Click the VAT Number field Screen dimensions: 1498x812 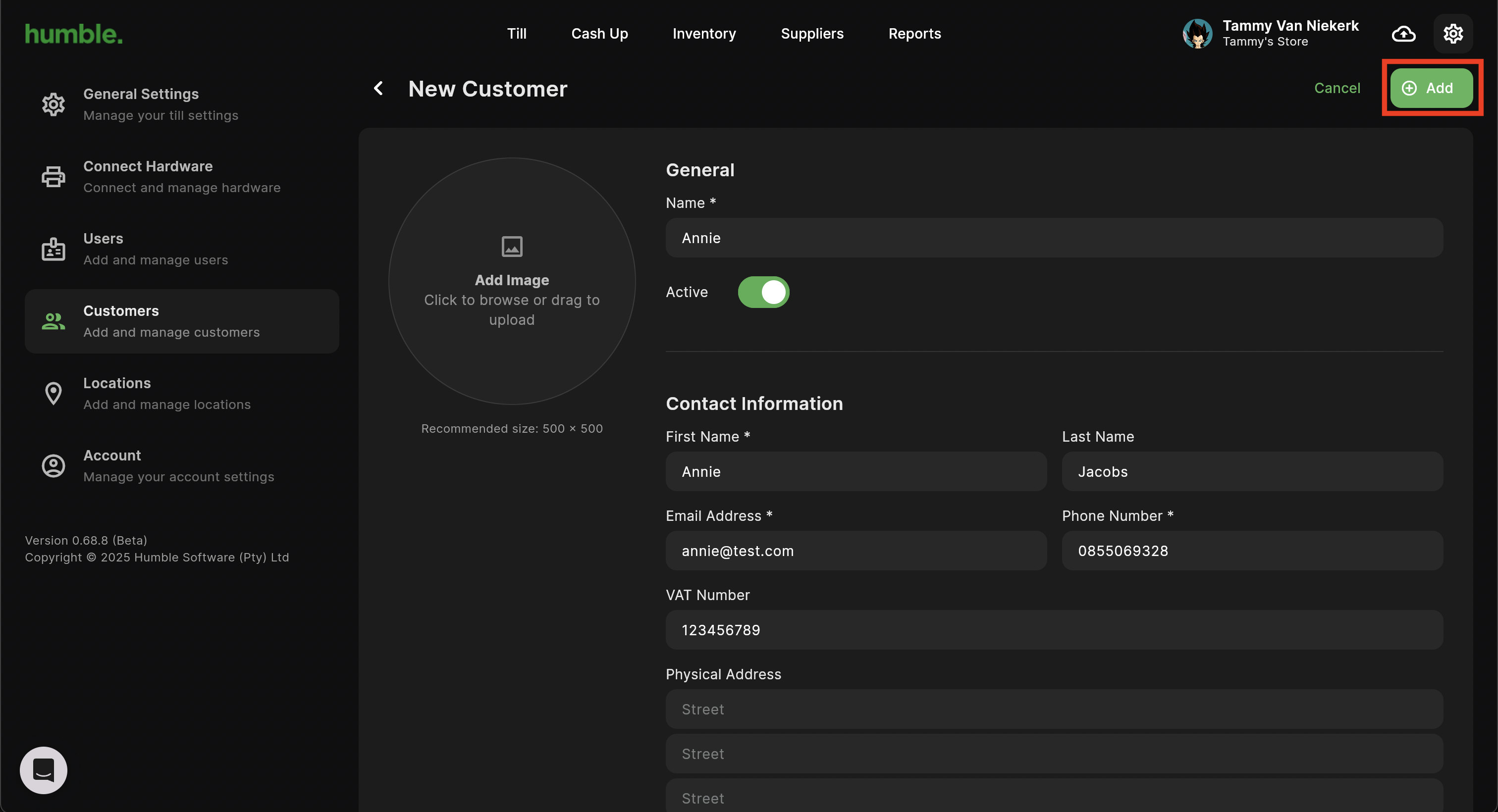pyautogui.click(x=1054, y=630)
